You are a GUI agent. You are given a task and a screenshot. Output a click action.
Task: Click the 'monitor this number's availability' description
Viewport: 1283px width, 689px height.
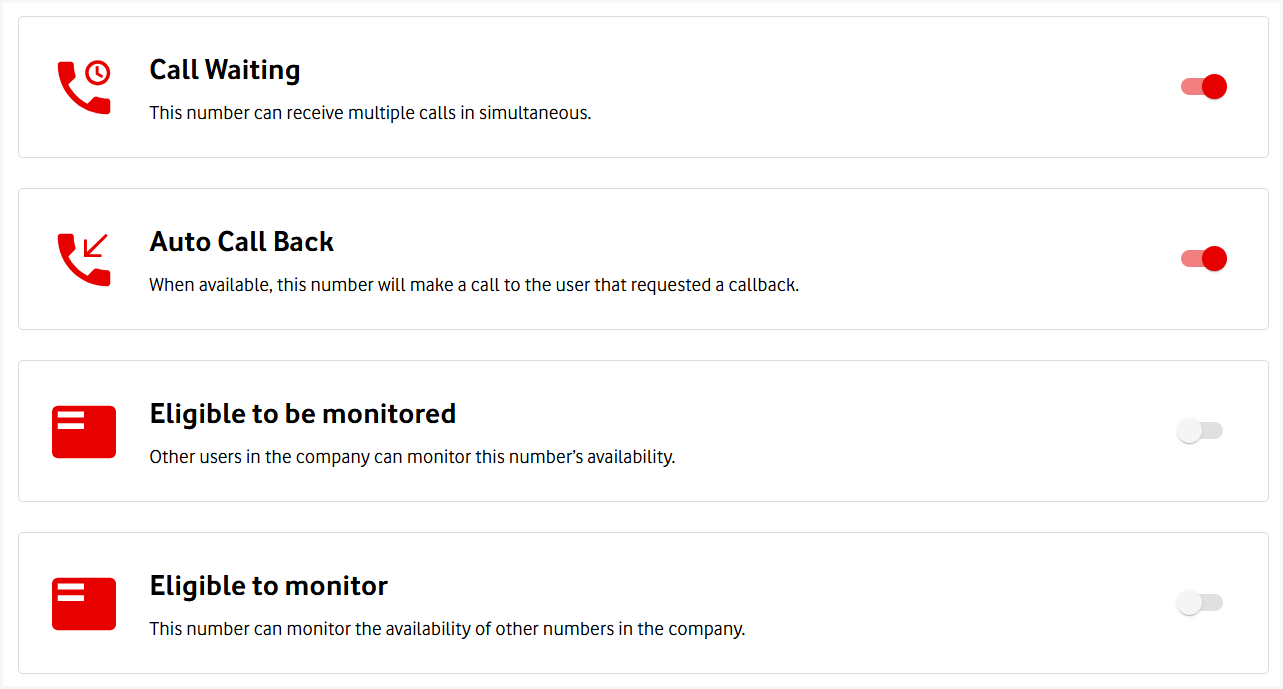tap(412, 457)
